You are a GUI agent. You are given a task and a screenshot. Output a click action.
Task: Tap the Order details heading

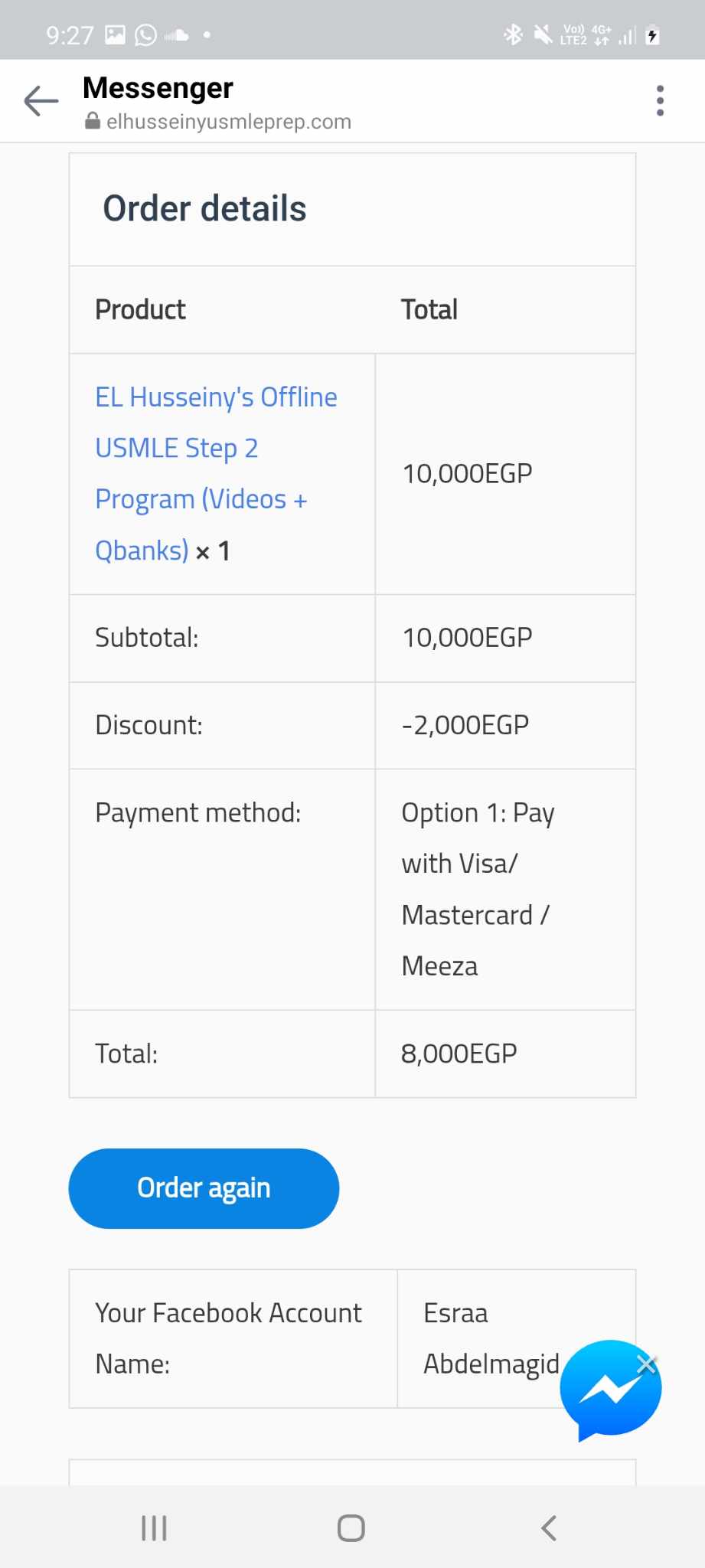click(x=204, y=208)
